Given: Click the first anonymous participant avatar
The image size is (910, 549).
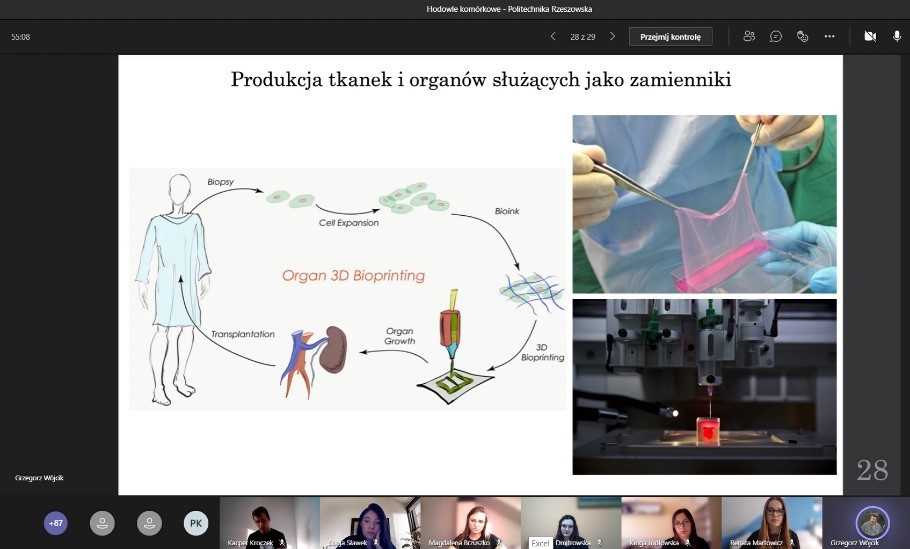Looking at the screenshot, I should (x=102, y=523).
